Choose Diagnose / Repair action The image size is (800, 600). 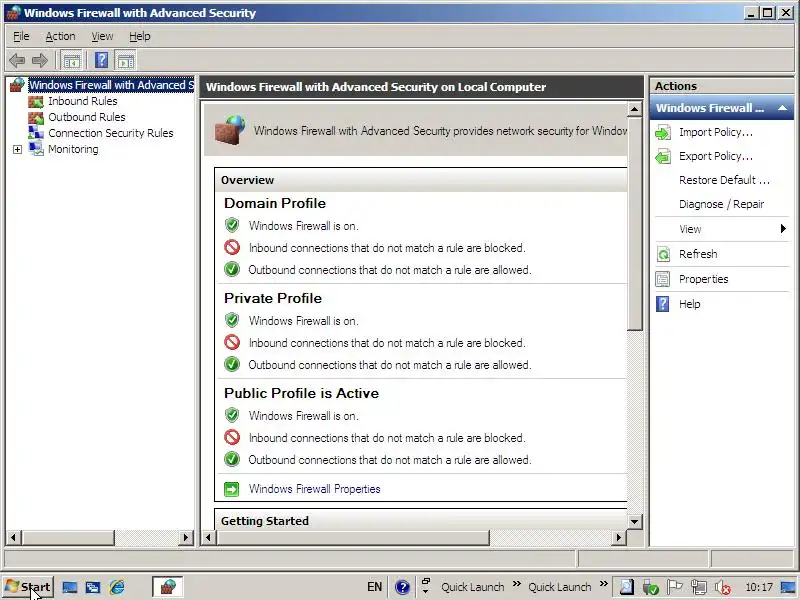click(721, 204)
